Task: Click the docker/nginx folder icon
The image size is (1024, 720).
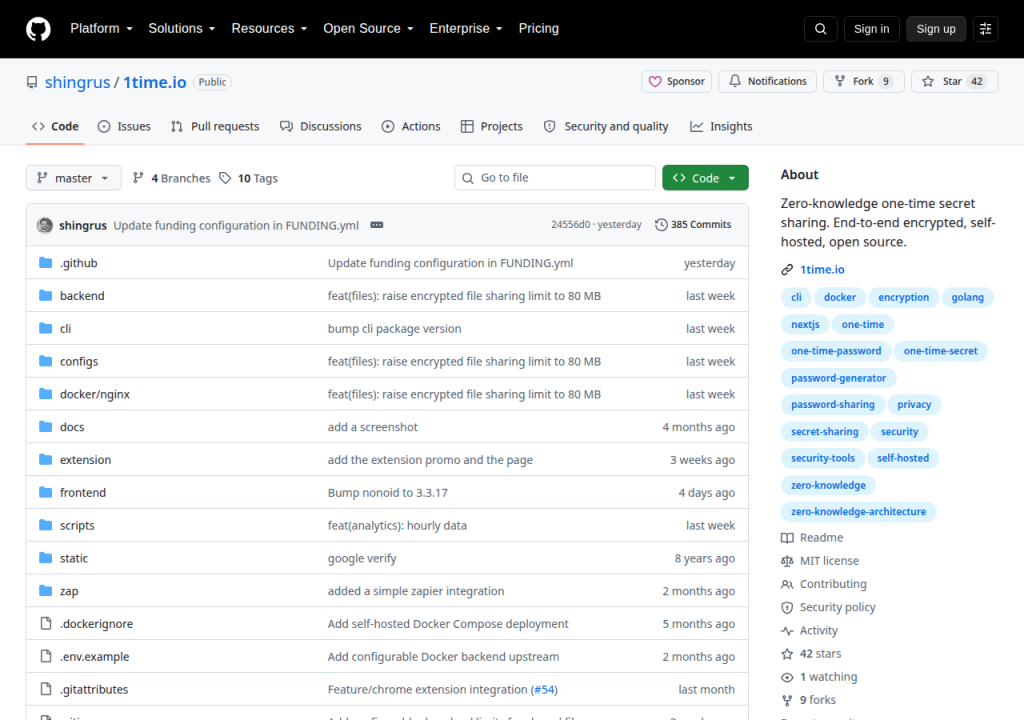Action: point(45,393)
